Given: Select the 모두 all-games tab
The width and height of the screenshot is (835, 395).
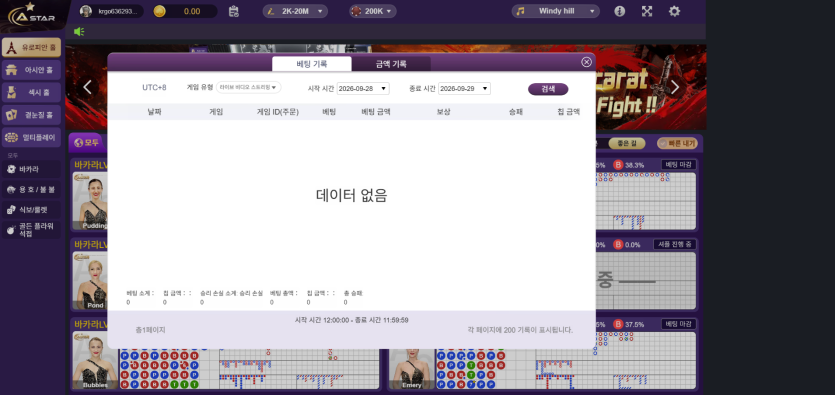Looking at the screenshot, I should click(86, 143).
